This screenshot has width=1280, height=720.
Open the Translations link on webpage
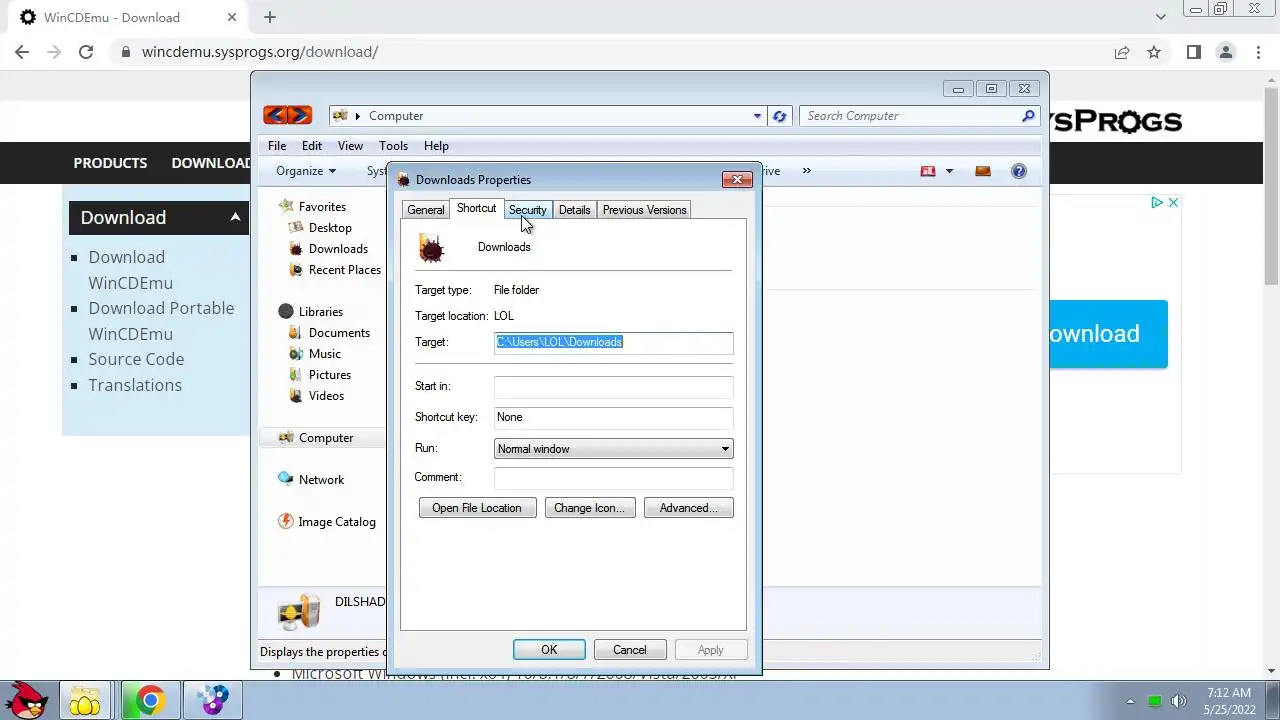click(x=135, y=385)
